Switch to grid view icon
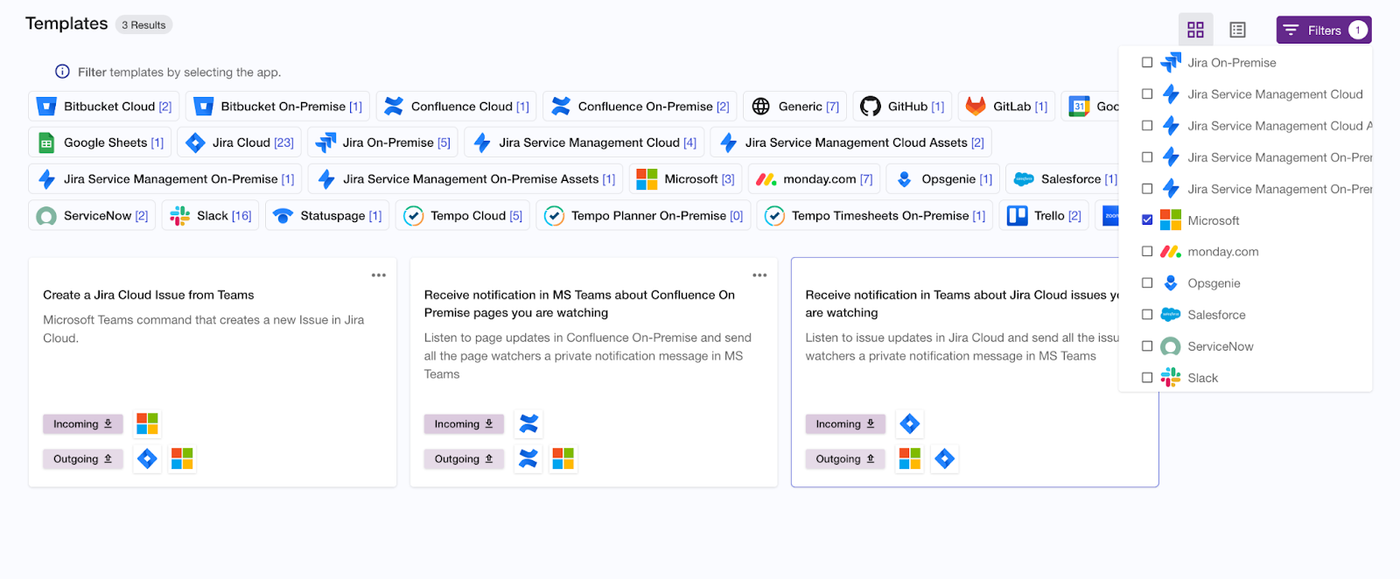Screen dimensions: 1400x579 pos(1195,30)
